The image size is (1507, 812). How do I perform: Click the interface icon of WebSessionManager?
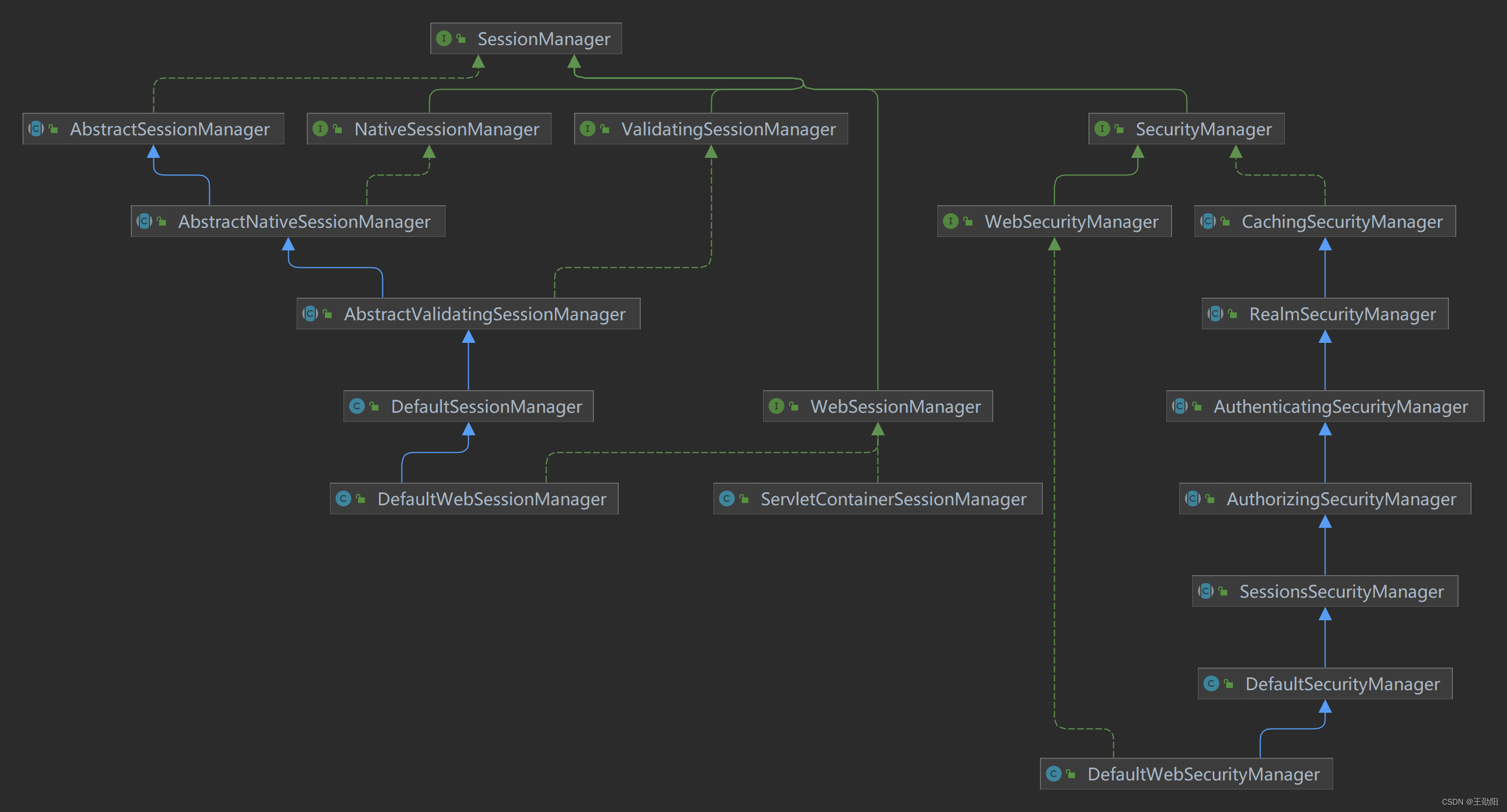[775, 406]
